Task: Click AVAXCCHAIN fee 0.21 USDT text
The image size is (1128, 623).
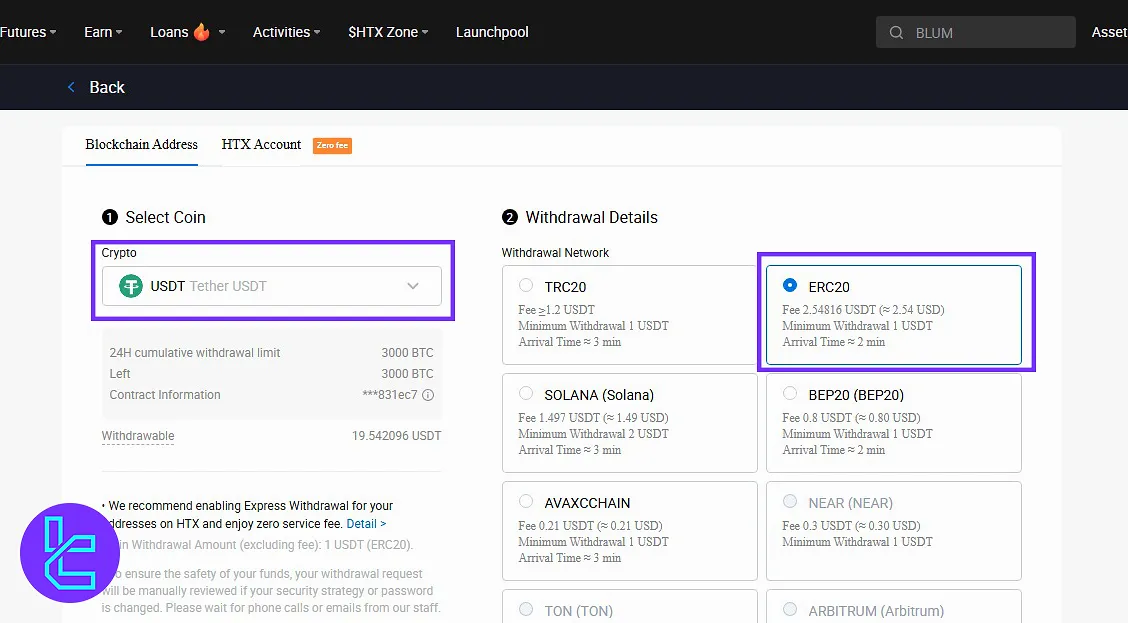Action: tap(590, 526)
